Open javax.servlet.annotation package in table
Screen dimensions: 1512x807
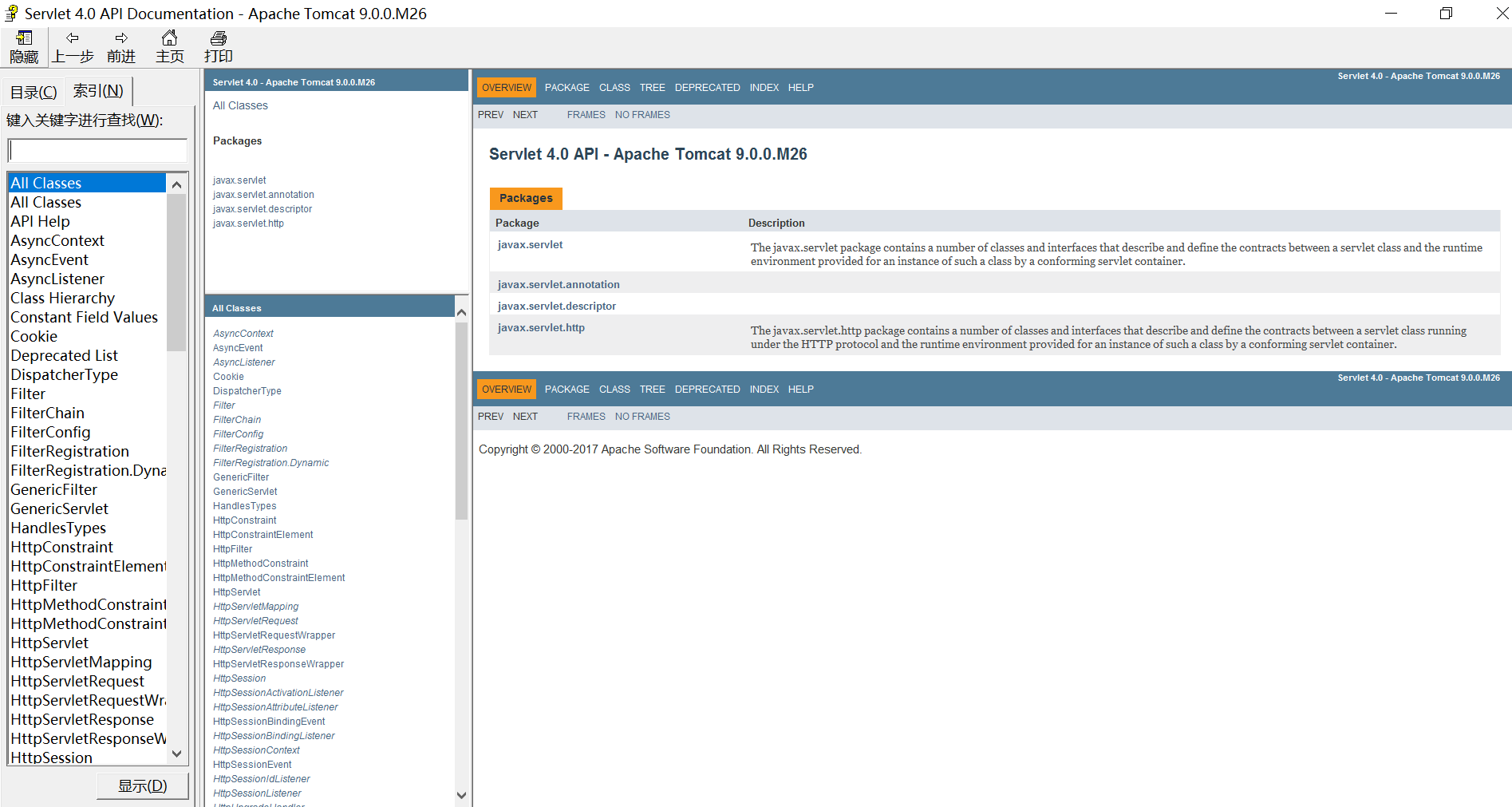(x=559, y=284)
